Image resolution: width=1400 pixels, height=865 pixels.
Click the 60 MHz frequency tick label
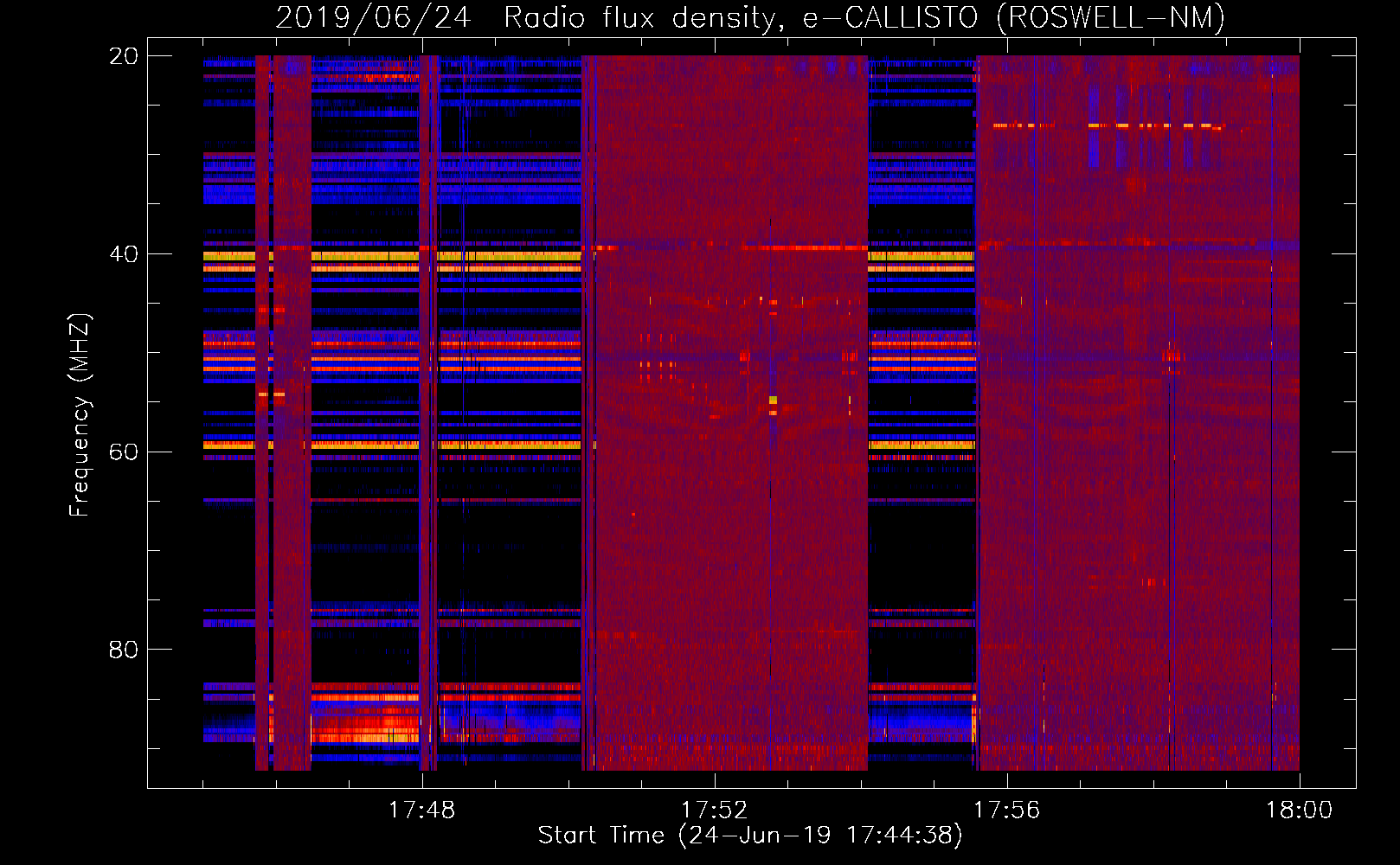123,452
